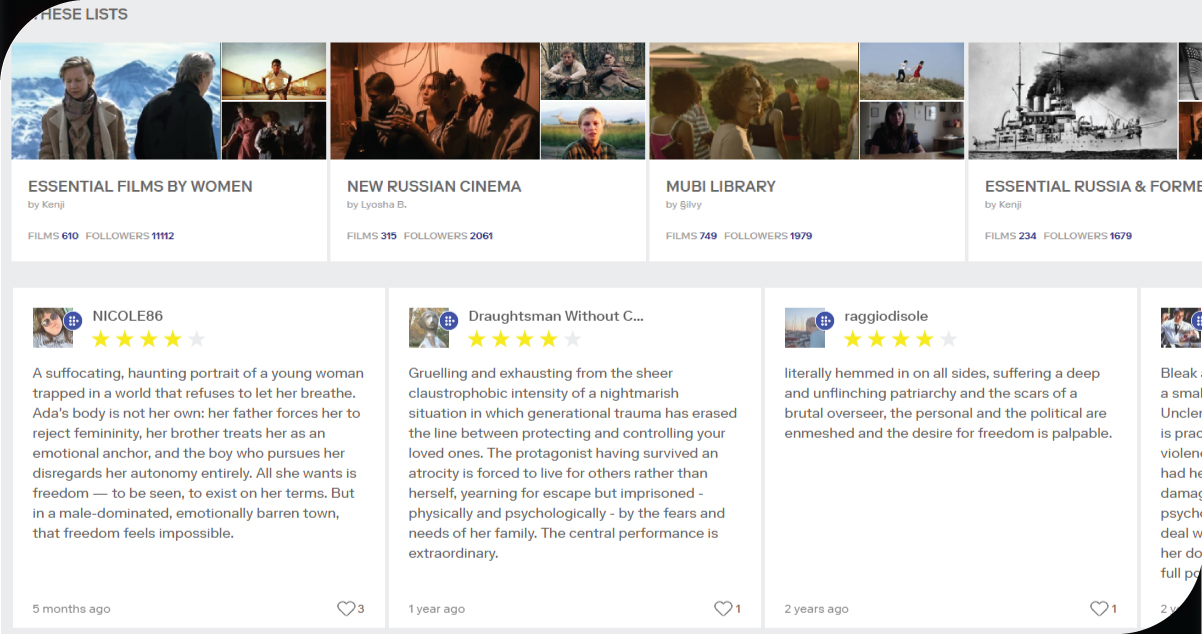This screenshot has height=634, width=1202.
Task: Click New Russian Cinema large cover image
Action: 434,101
